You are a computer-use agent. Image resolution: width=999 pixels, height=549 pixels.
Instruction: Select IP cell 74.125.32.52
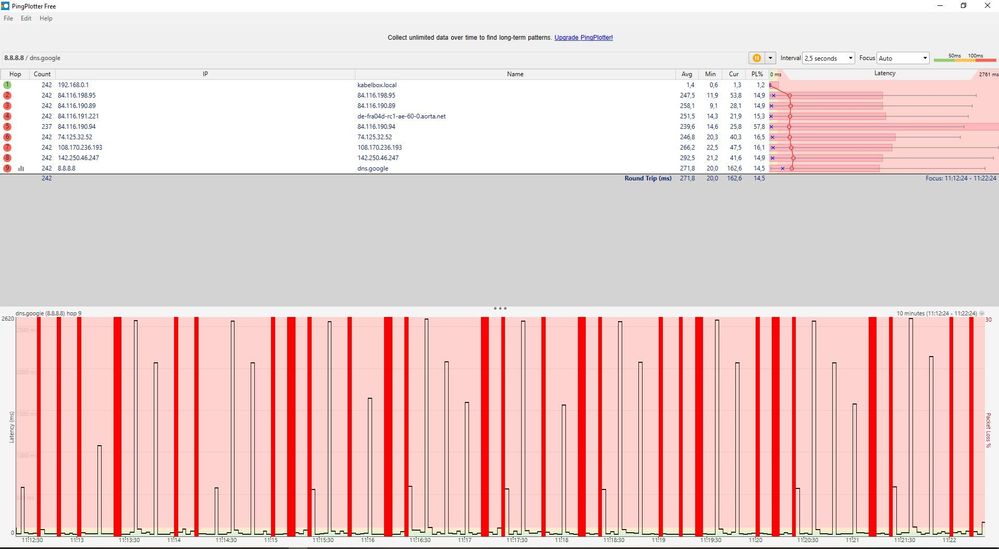pyautogui.click(x=75, y=137)
